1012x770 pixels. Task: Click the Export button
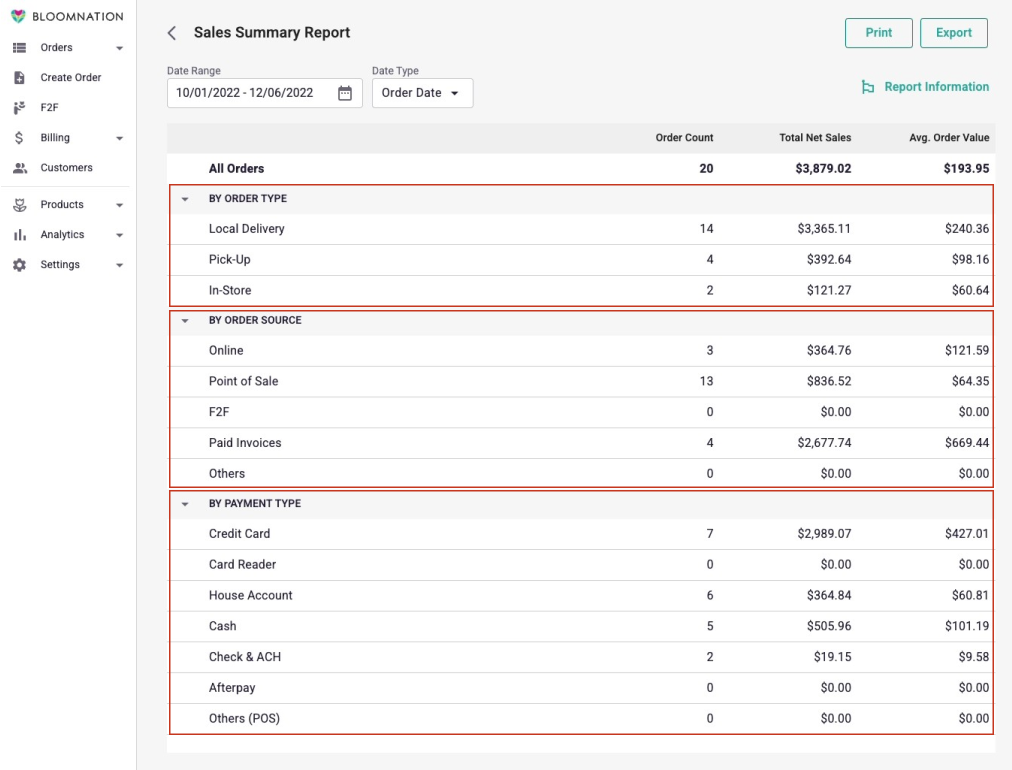(x=953, y=32)
